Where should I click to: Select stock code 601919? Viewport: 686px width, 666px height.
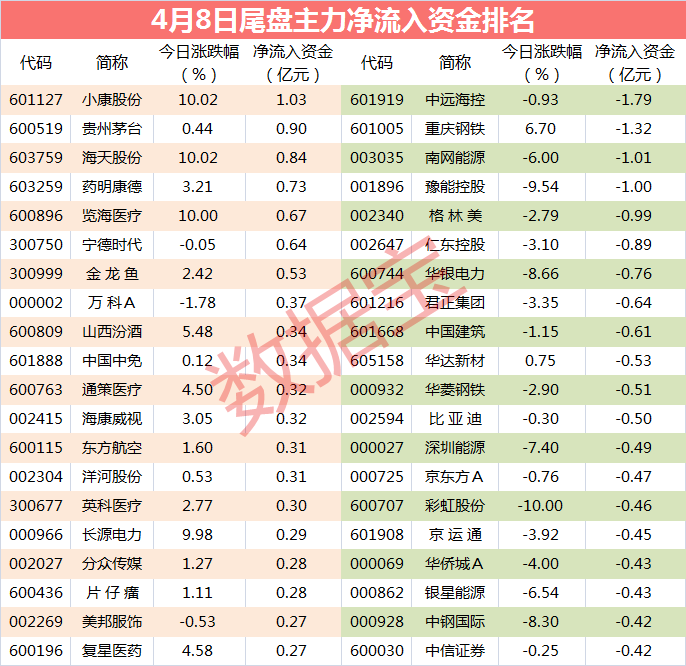[377, 100]
